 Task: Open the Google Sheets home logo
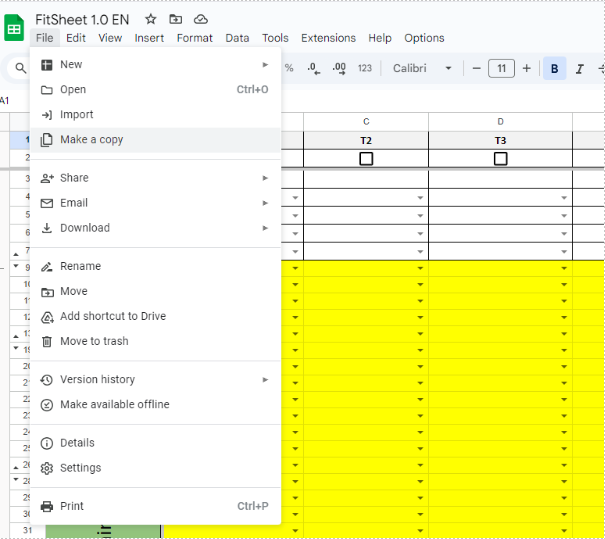15,28
